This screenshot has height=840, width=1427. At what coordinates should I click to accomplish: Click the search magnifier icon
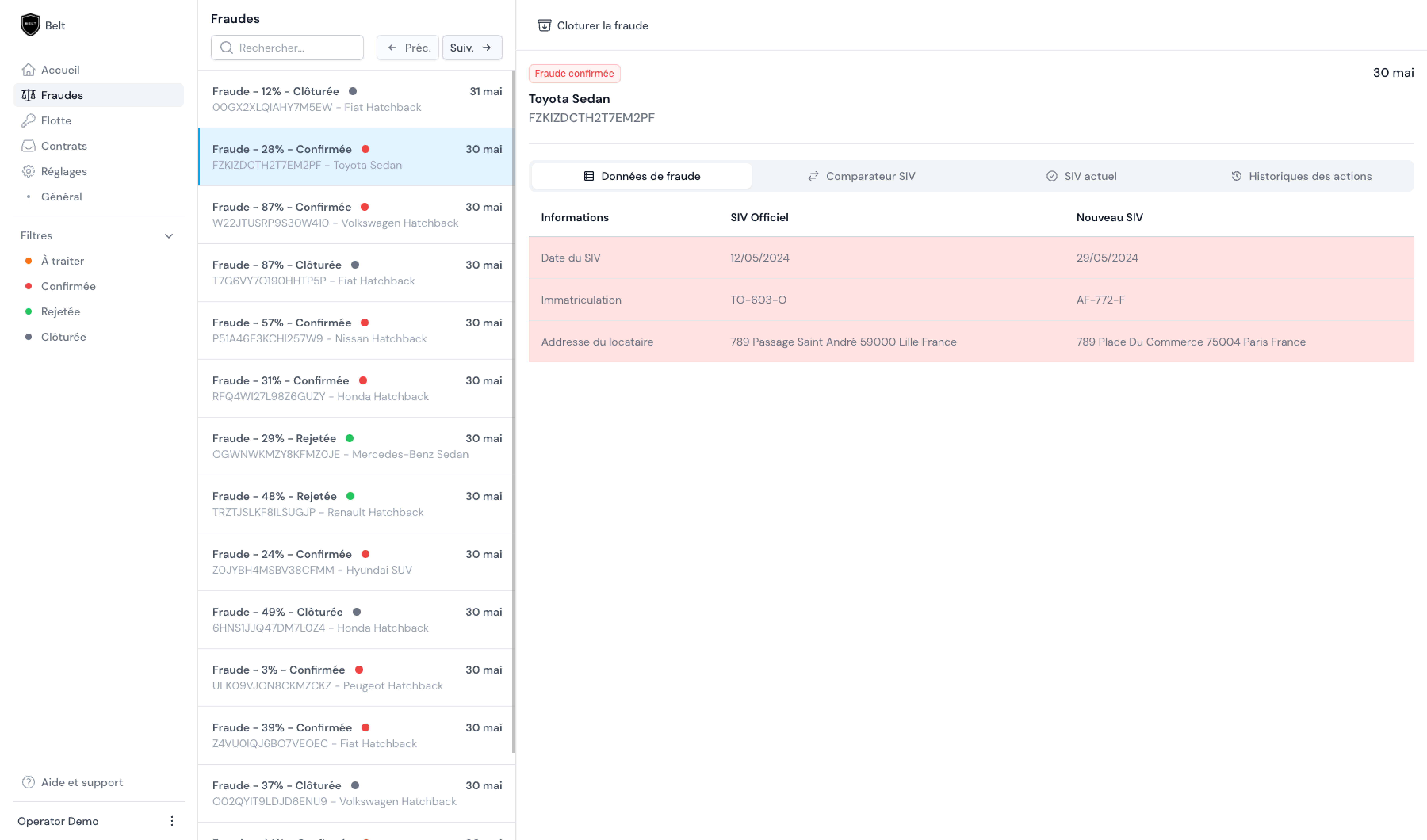tap(227, 48)
